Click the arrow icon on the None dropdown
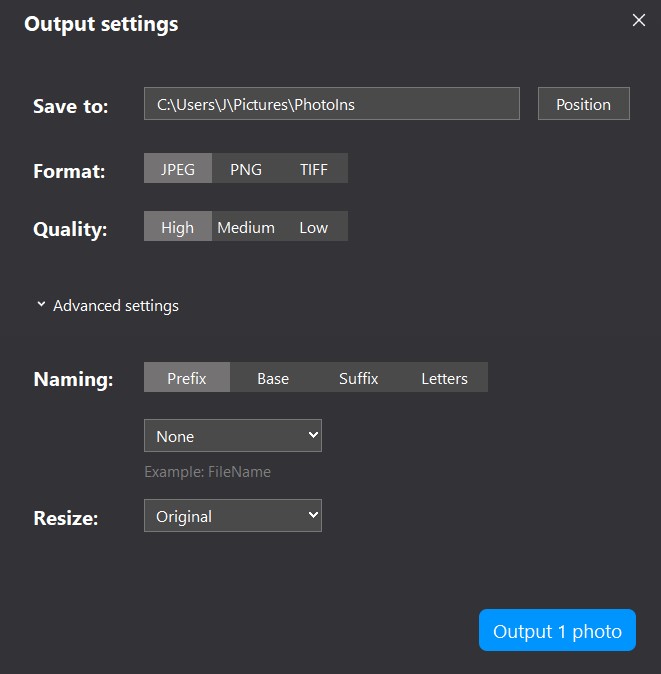 313,435
